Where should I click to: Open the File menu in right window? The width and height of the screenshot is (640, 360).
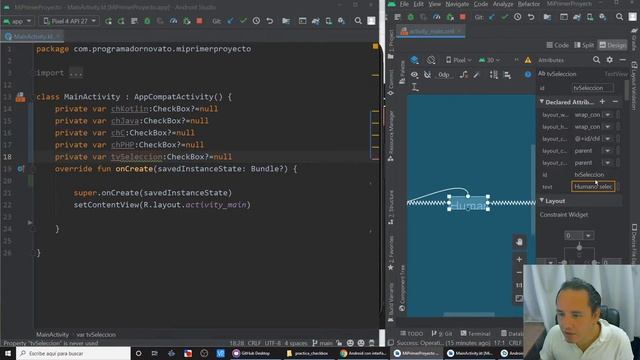(404, 4)
